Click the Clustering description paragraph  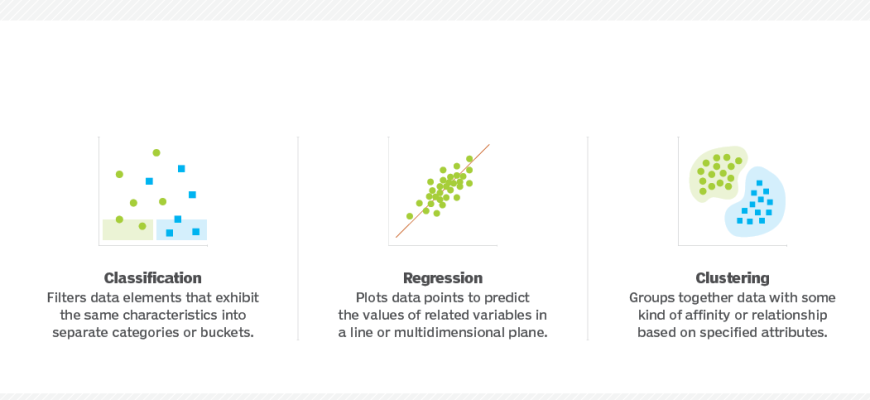click(x=732, y=314)
